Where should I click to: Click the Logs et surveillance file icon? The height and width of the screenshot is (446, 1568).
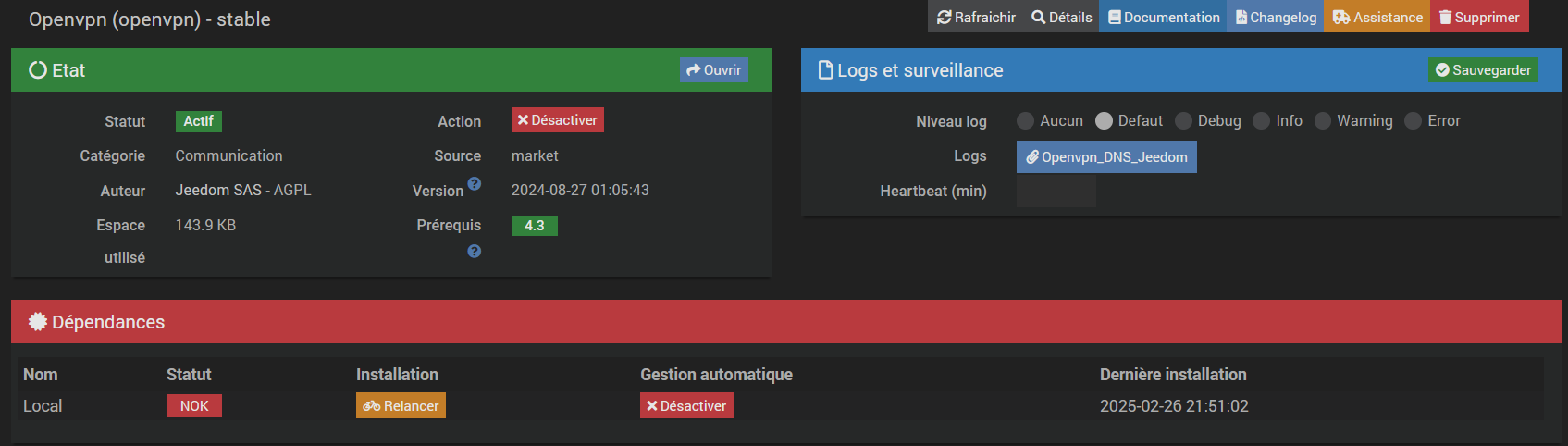click(826, 70)
